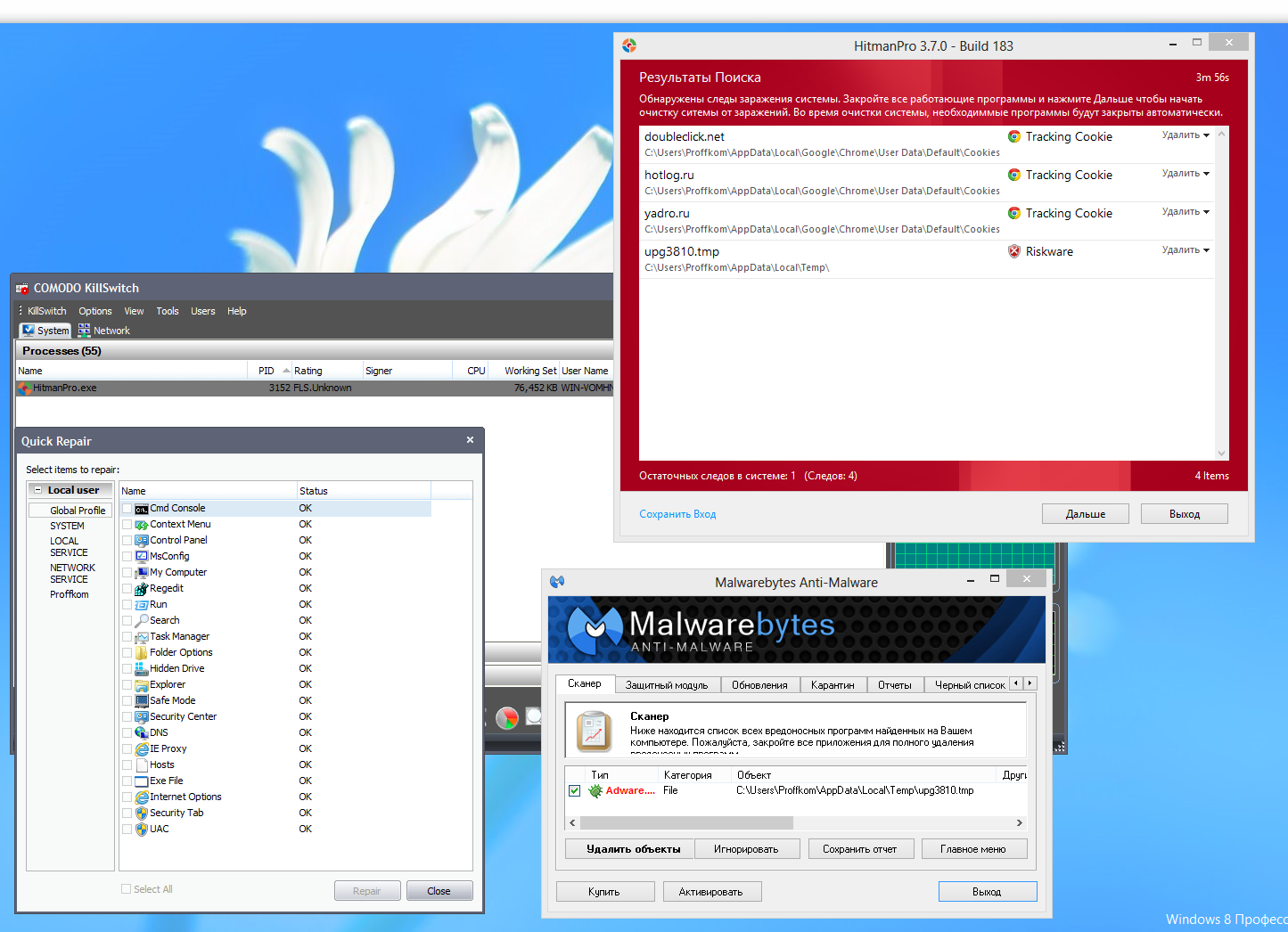The image size is (1288, 932).
Task: Open the Обновления tab in Malwarebytes
Action: click(759, 685)
